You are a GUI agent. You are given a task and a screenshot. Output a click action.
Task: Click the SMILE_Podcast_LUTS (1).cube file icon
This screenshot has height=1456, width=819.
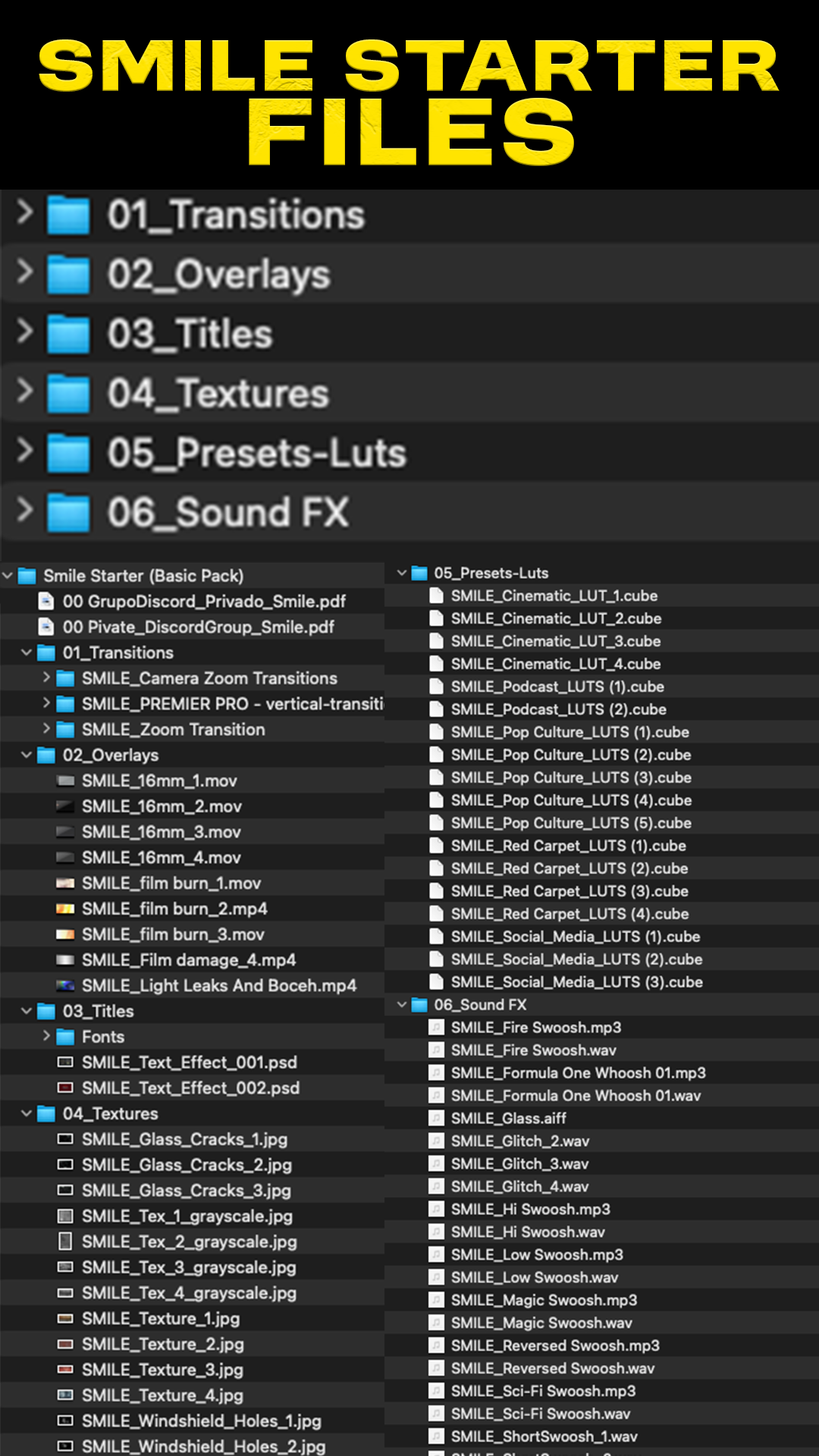point(436,686)
